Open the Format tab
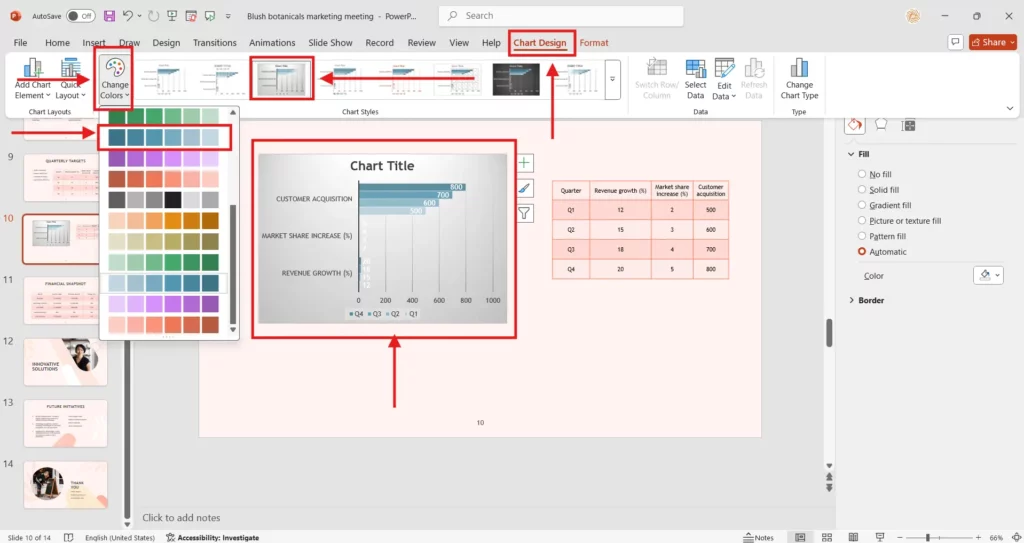This screenshot has width=1024, height=543. point(594,43)
